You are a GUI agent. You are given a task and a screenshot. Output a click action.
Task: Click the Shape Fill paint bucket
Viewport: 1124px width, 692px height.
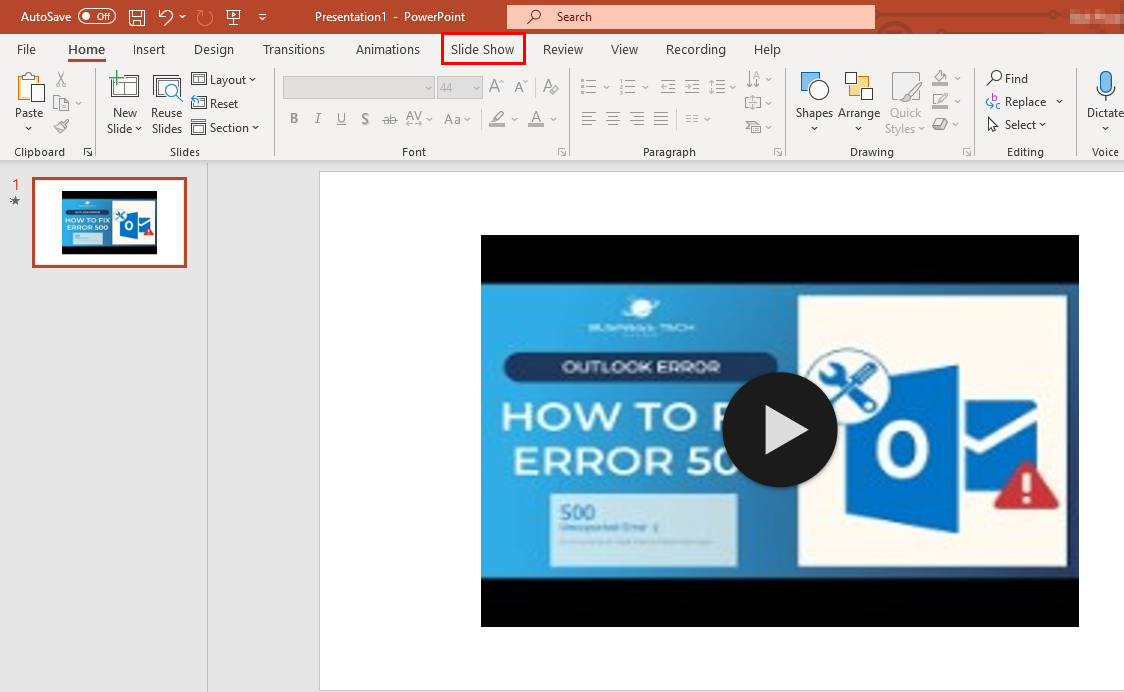click(x=940, y=77)
